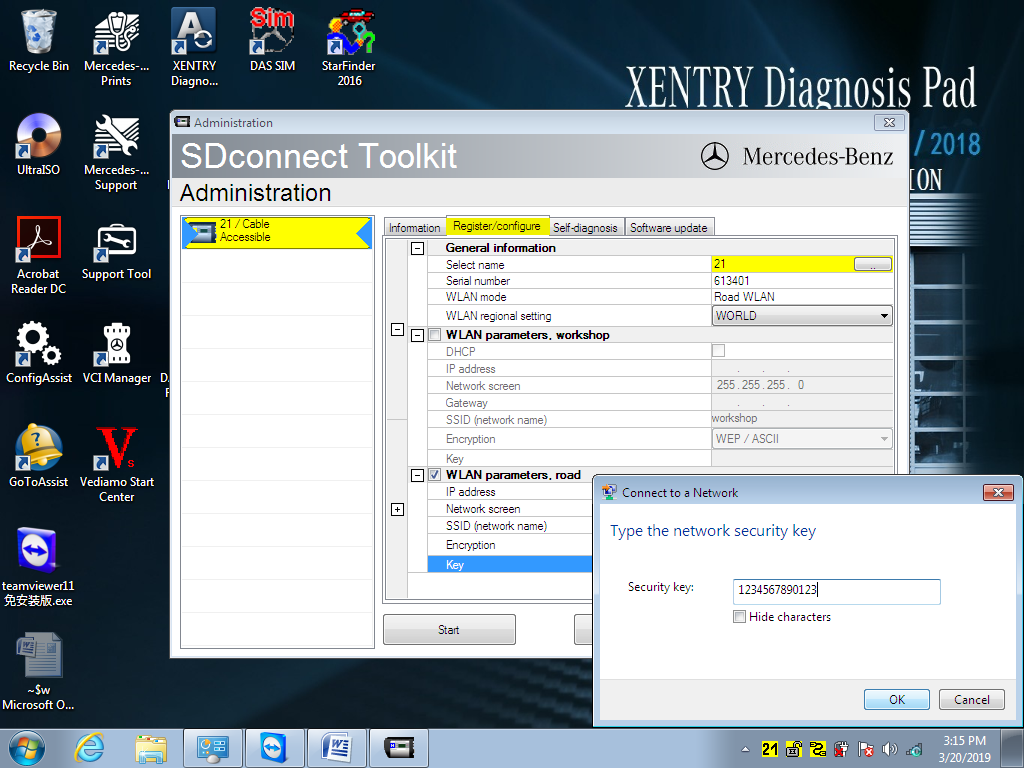The width and height of the screenshot is (1024, 768).
Task: Collapse the outer minus tree node
Action: point(397,329)
